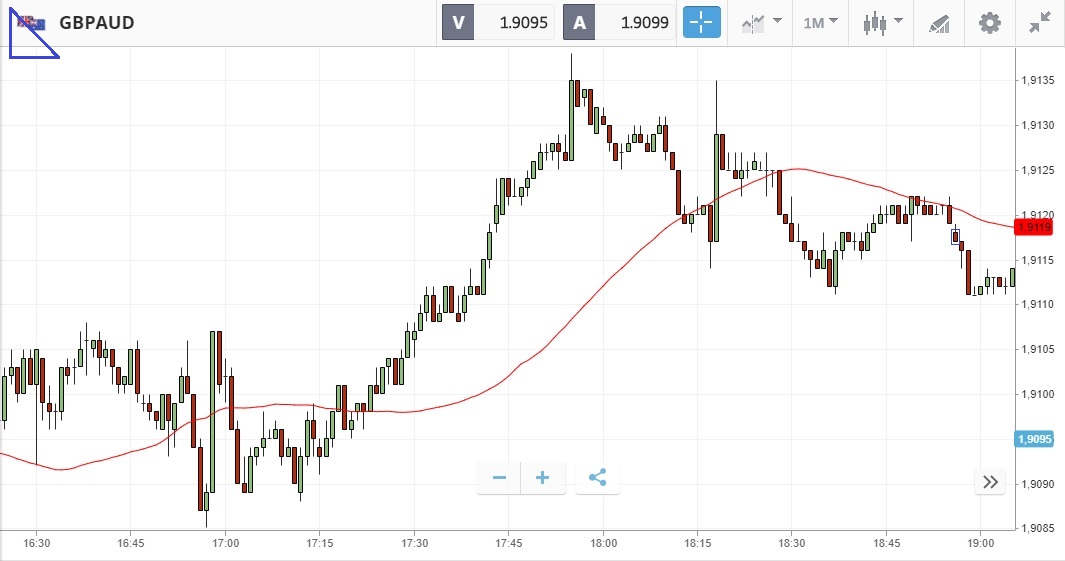Open the candlestick chart type dropdown
Screen dimensions: 1065x561
tap(883, 22)
